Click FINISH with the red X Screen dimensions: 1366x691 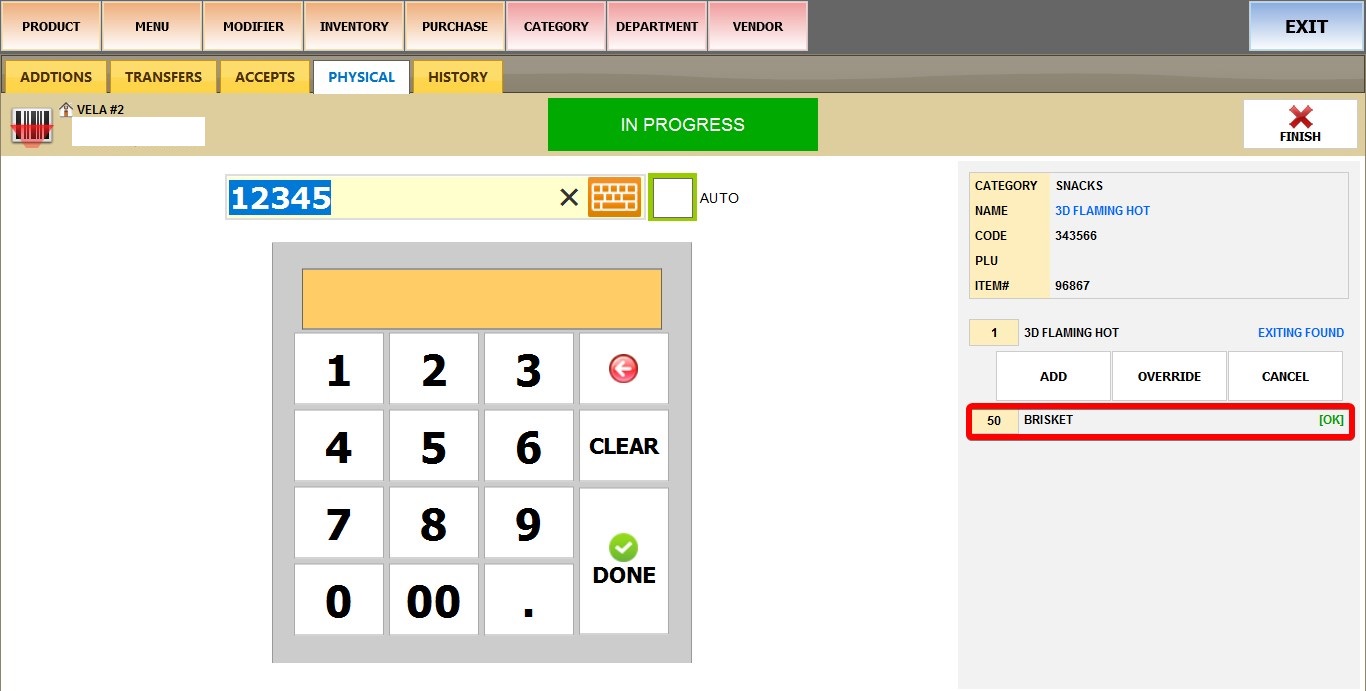[x=1299, y=125]
